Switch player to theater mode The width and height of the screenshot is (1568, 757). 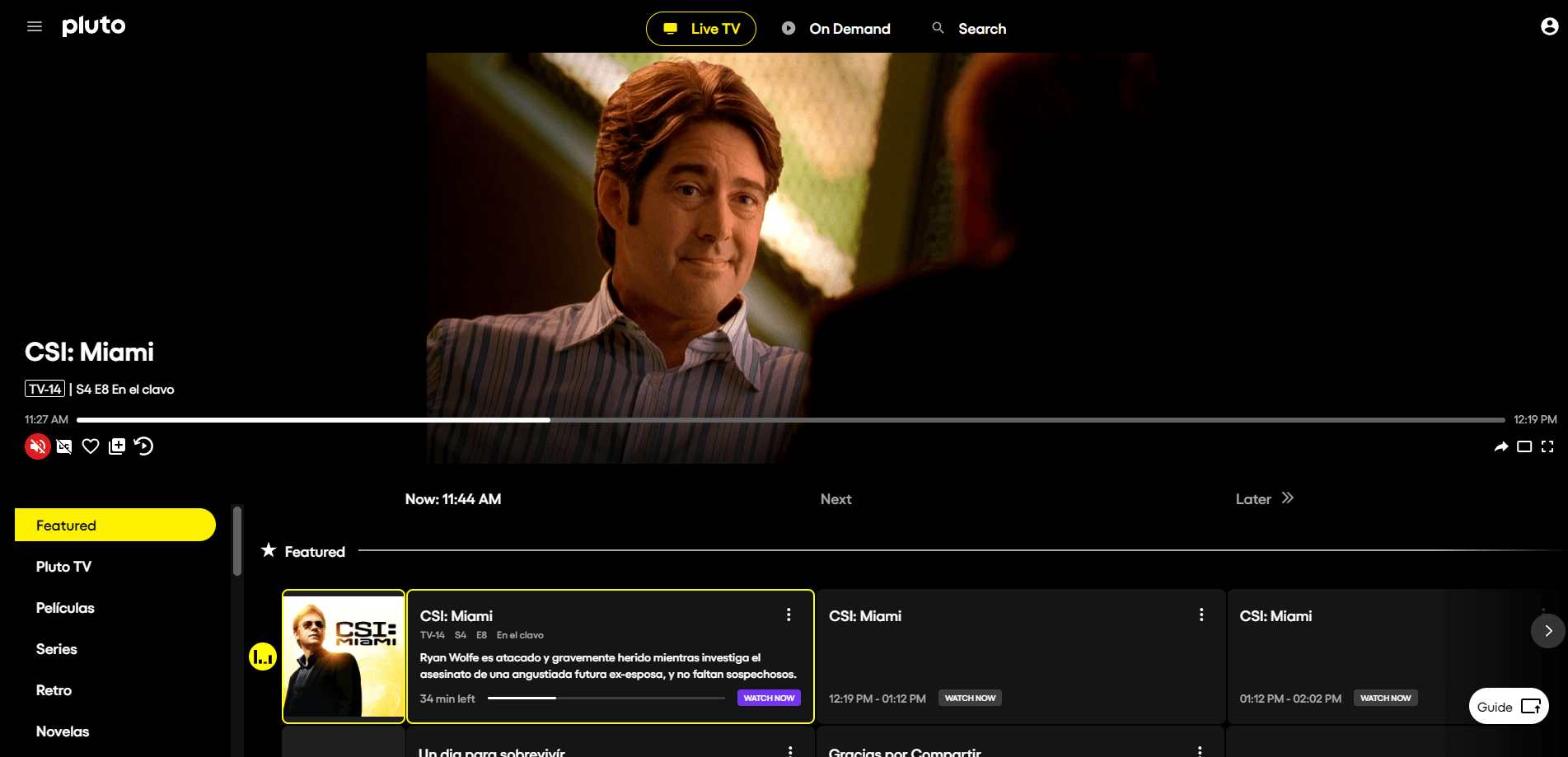pos(1524,446)
